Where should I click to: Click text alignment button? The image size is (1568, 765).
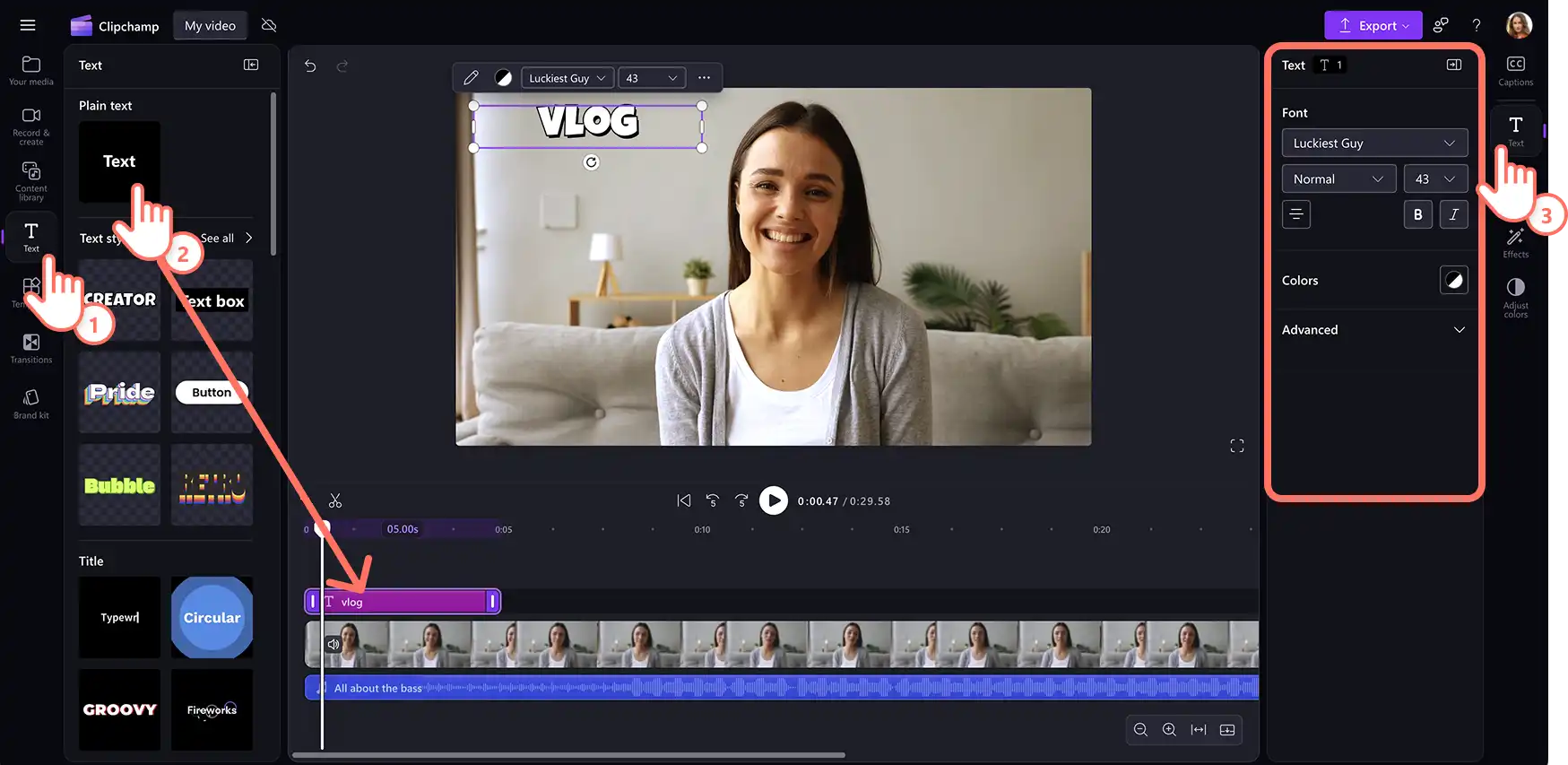(x=1295, y=214)
